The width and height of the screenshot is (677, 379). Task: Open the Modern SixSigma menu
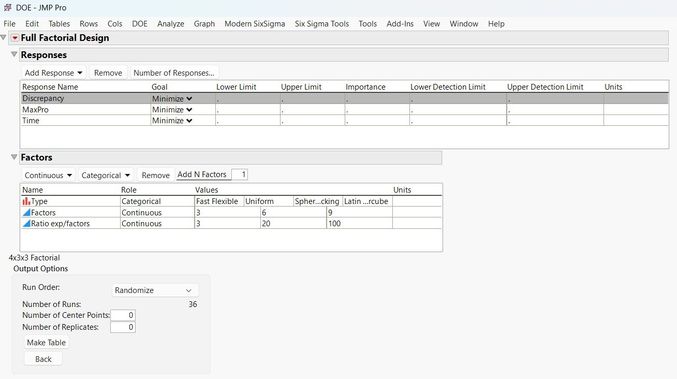pos(255,24)
